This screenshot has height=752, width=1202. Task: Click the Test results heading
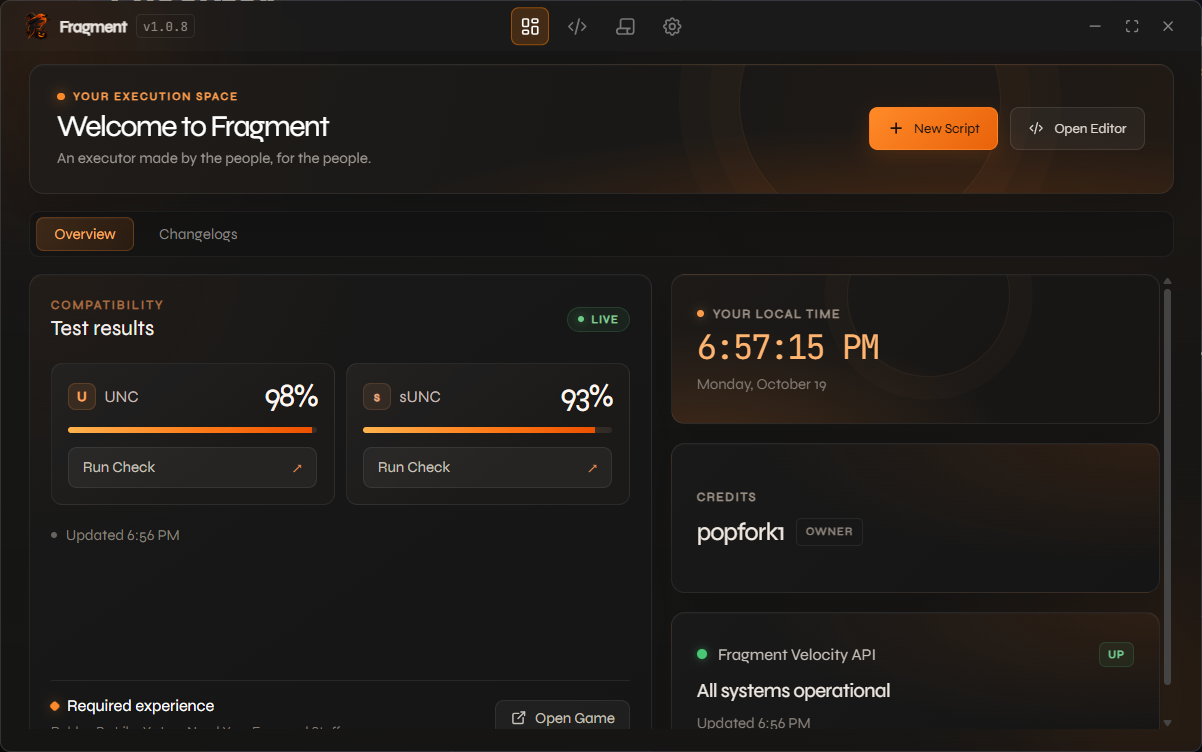[x=102, y=328]
